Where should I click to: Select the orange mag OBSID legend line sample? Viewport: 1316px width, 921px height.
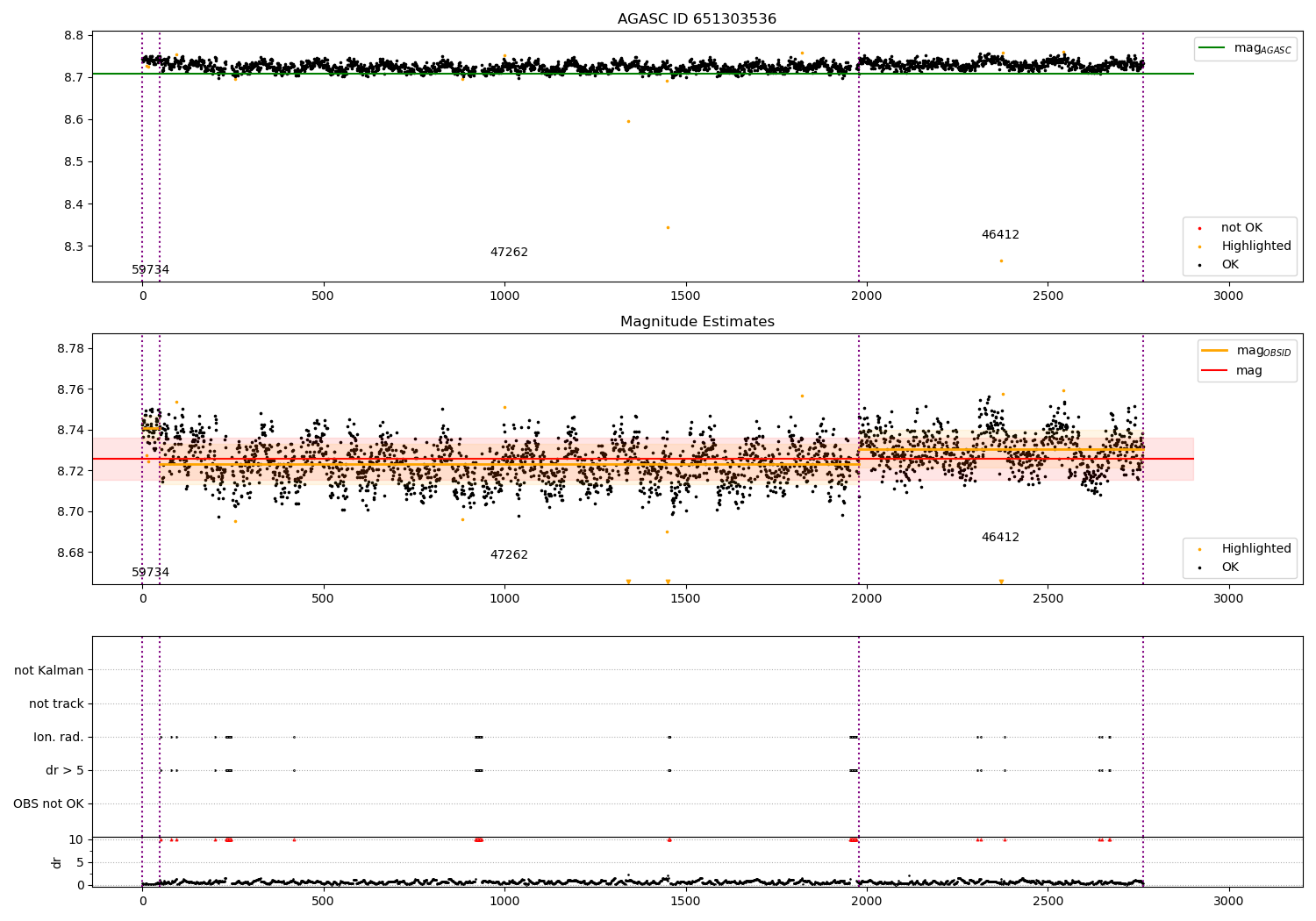(1215, 351)
